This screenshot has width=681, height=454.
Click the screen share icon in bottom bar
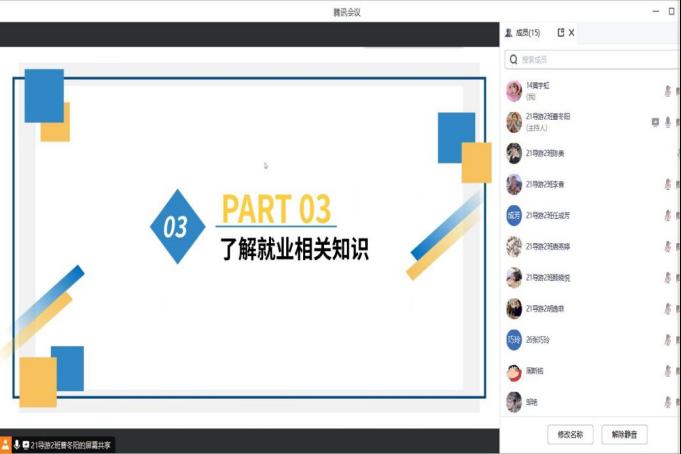[x=26, y=444]
